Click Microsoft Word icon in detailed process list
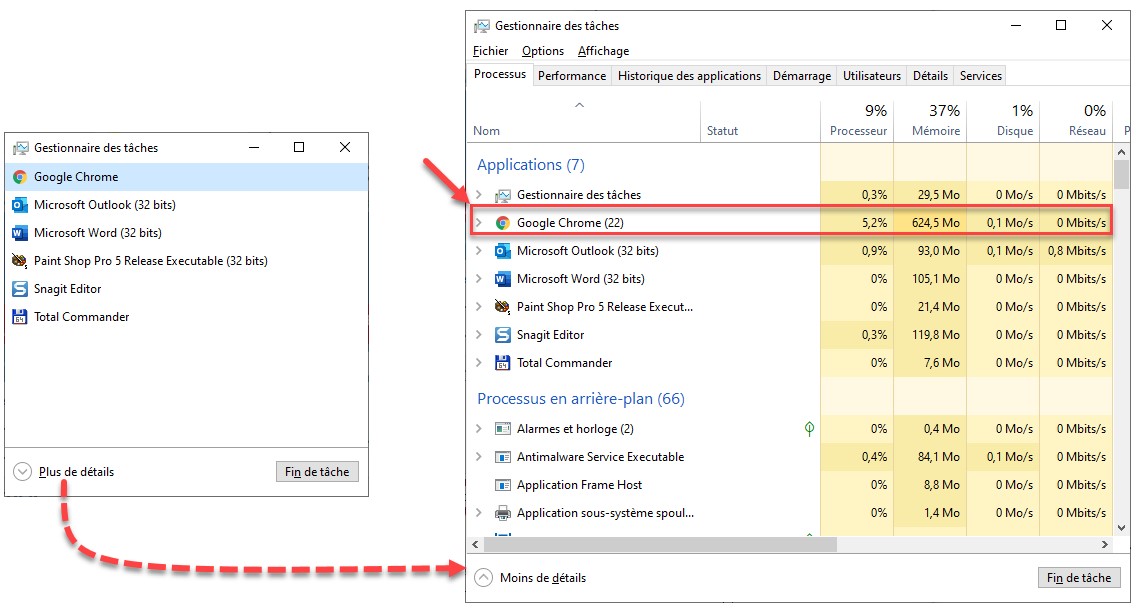Viewport: 1138px width, 614px height. click(503, 279)
